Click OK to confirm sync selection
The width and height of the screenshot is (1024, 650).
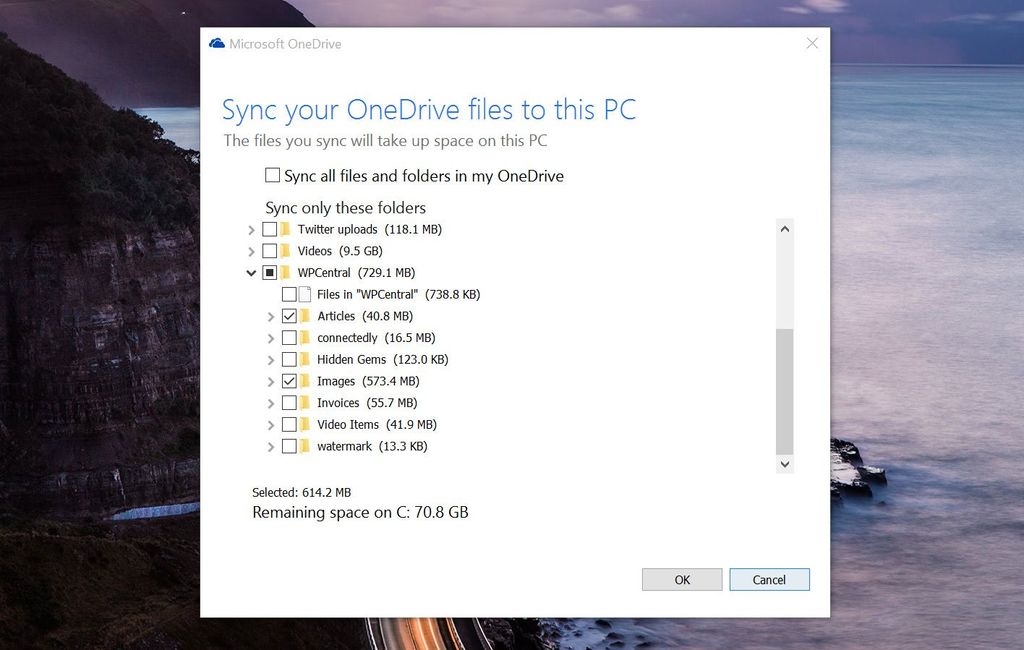click(x=682, y=579)
